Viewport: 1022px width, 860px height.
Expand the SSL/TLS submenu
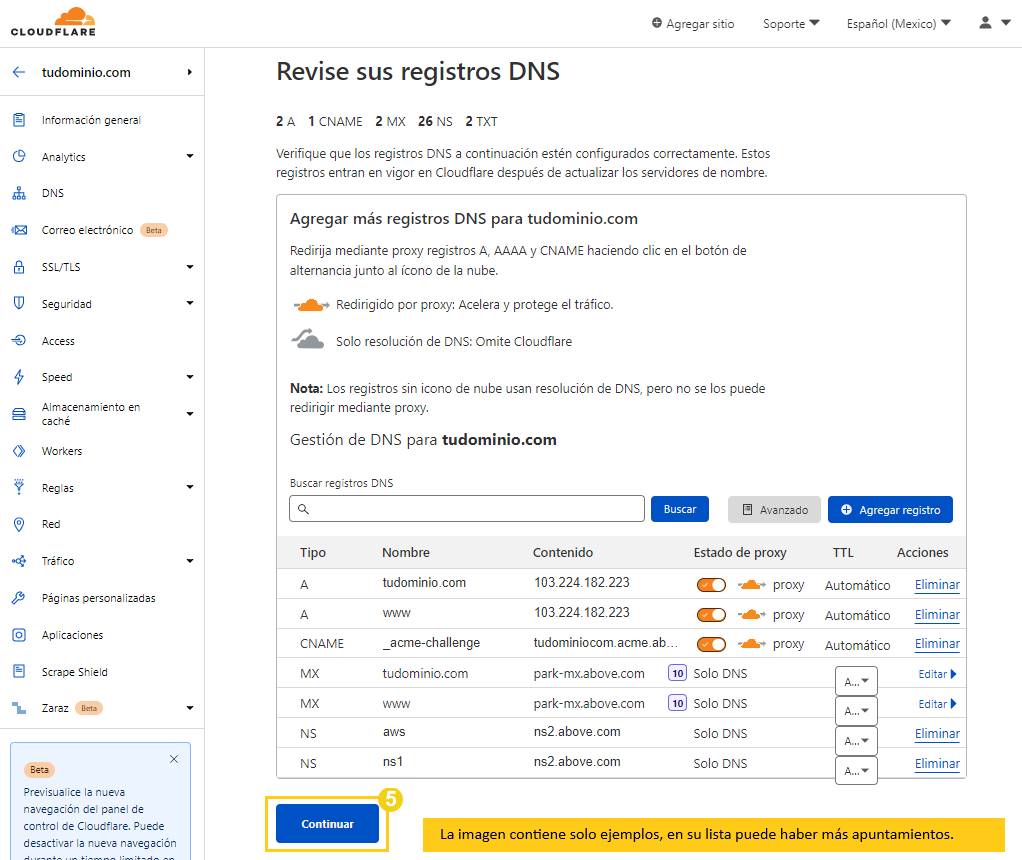(x=190, y=267)
